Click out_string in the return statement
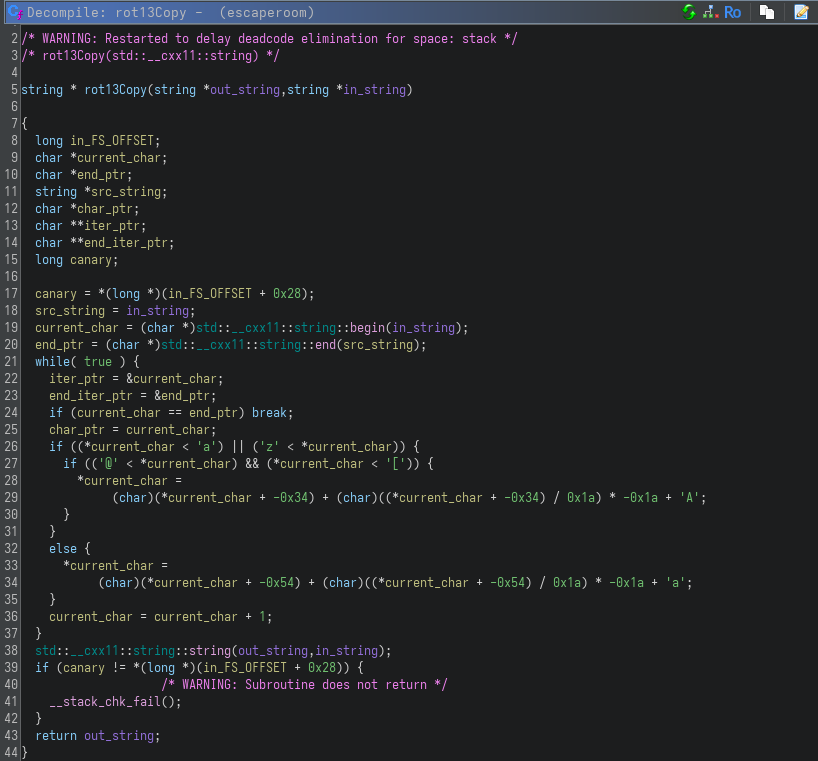Viewport: 818px width, 761px height. 119,736
